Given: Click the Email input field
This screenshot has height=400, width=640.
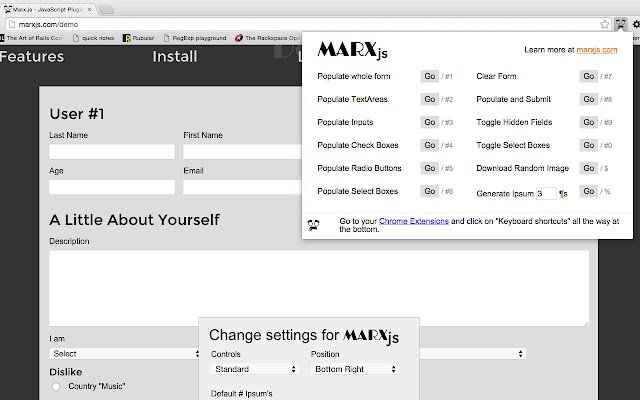Looking at the screenshot, I should pyautogui.click(x=243, y=187).
